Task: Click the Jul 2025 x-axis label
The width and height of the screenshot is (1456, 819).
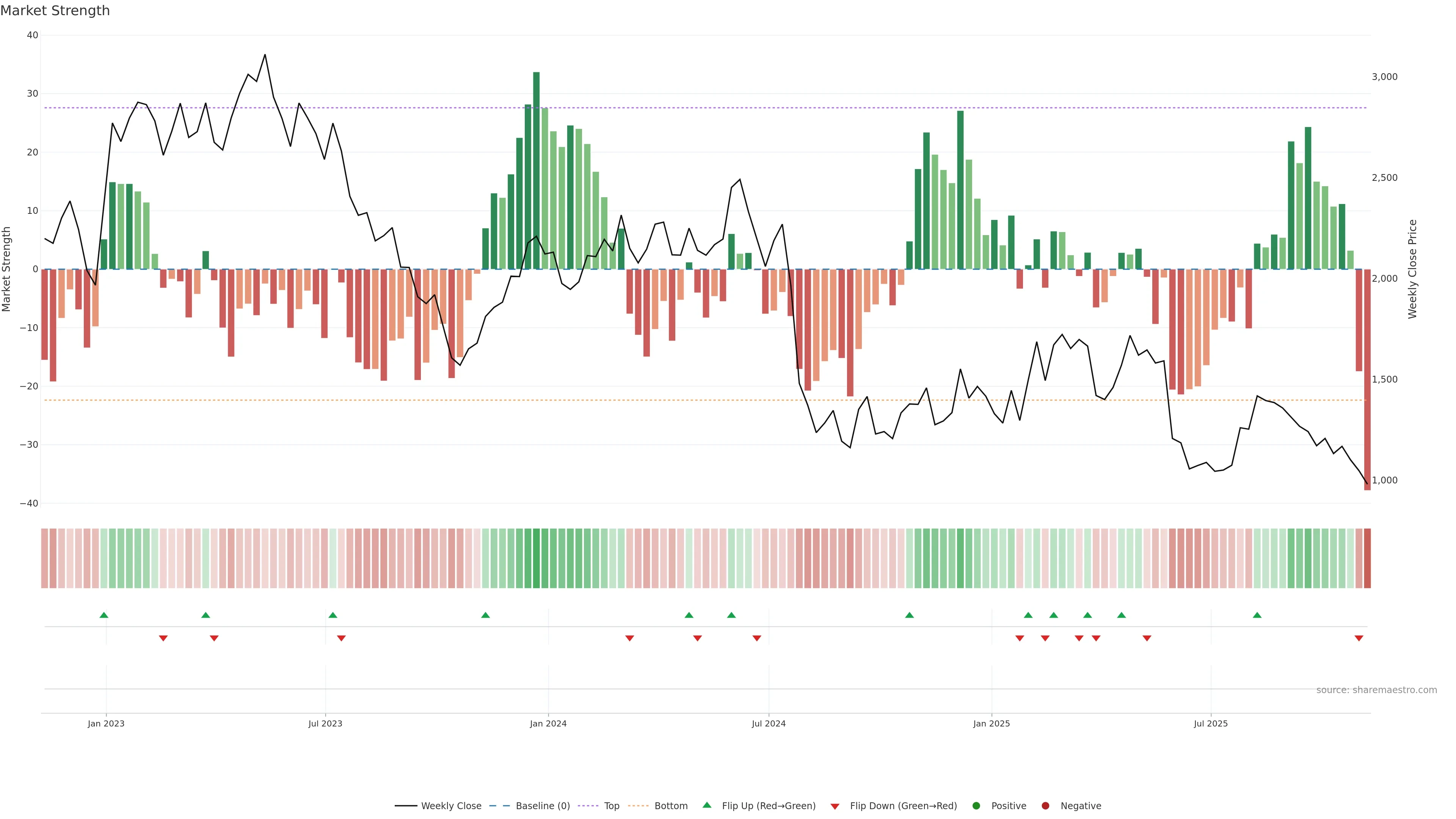Action: [x=1211, y=723]
